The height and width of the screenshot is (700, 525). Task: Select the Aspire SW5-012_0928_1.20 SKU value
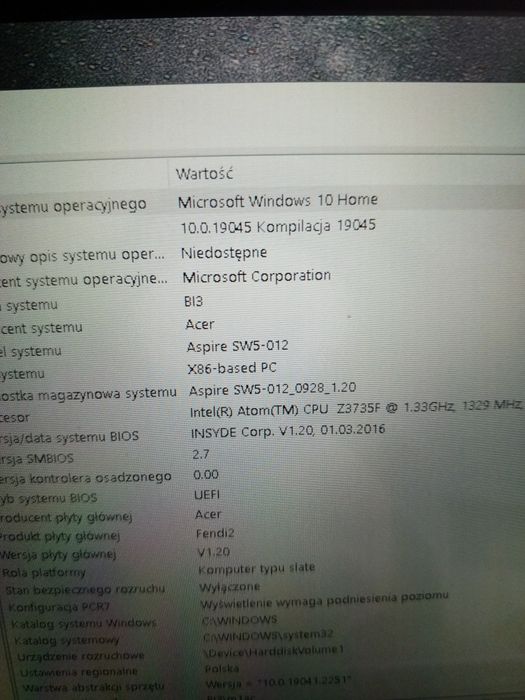coord(272,389)
